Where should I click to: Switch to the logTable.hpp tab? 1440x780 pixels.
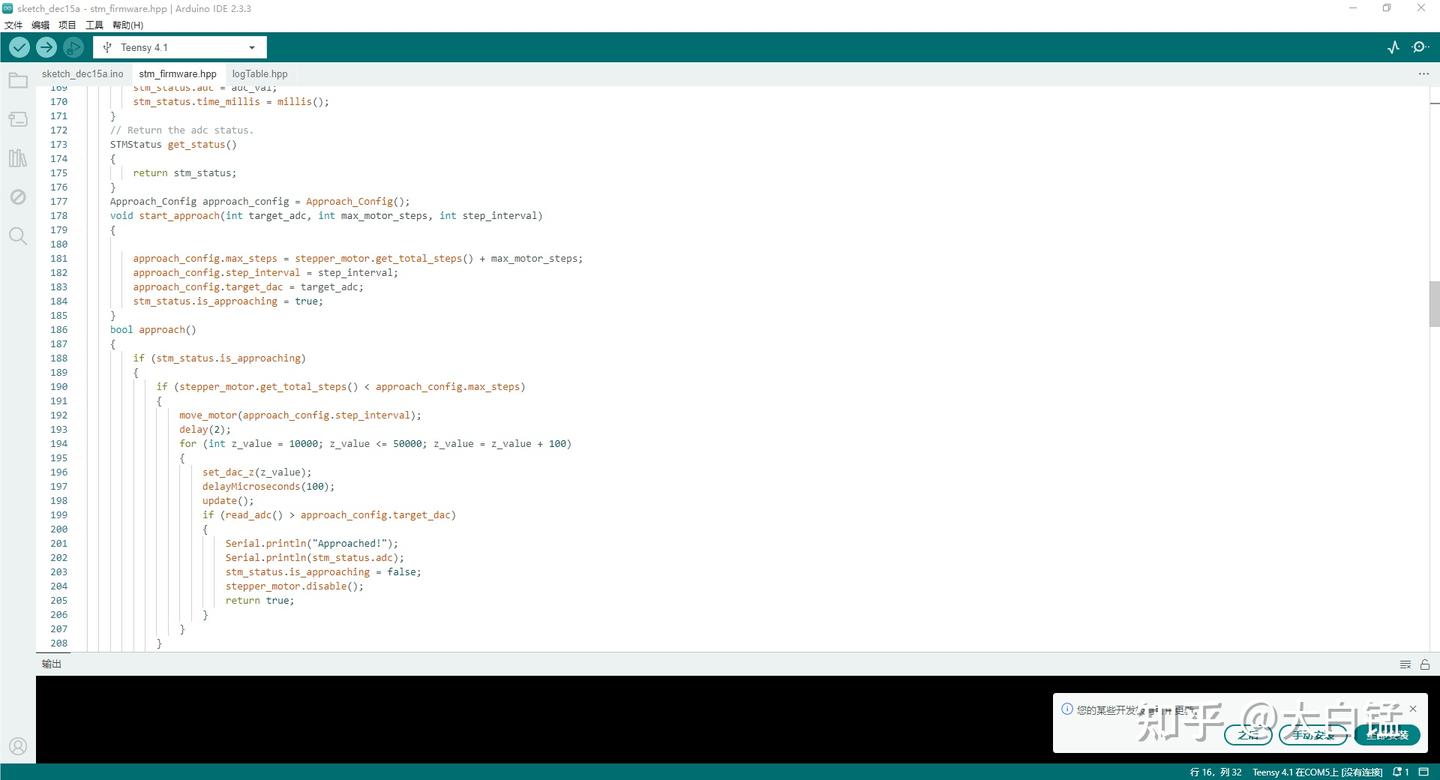[260, 74]
